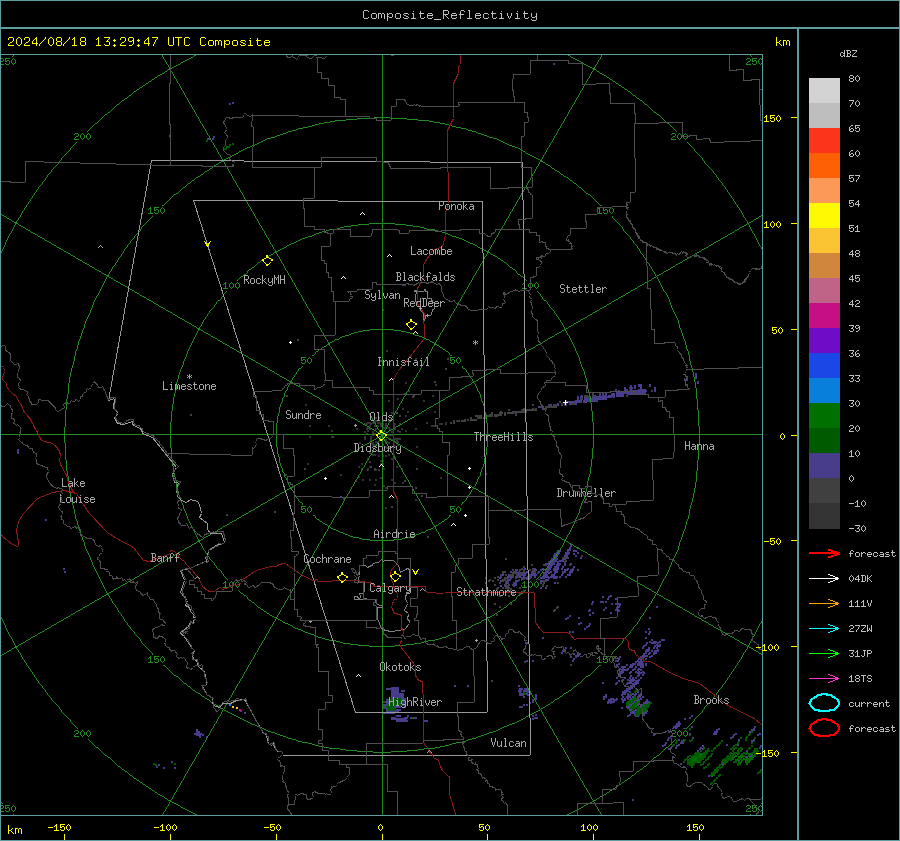Click yellow diamond marker below Cochrane
Viewport: 900px width, 841px height.
(x=343, y=577)
